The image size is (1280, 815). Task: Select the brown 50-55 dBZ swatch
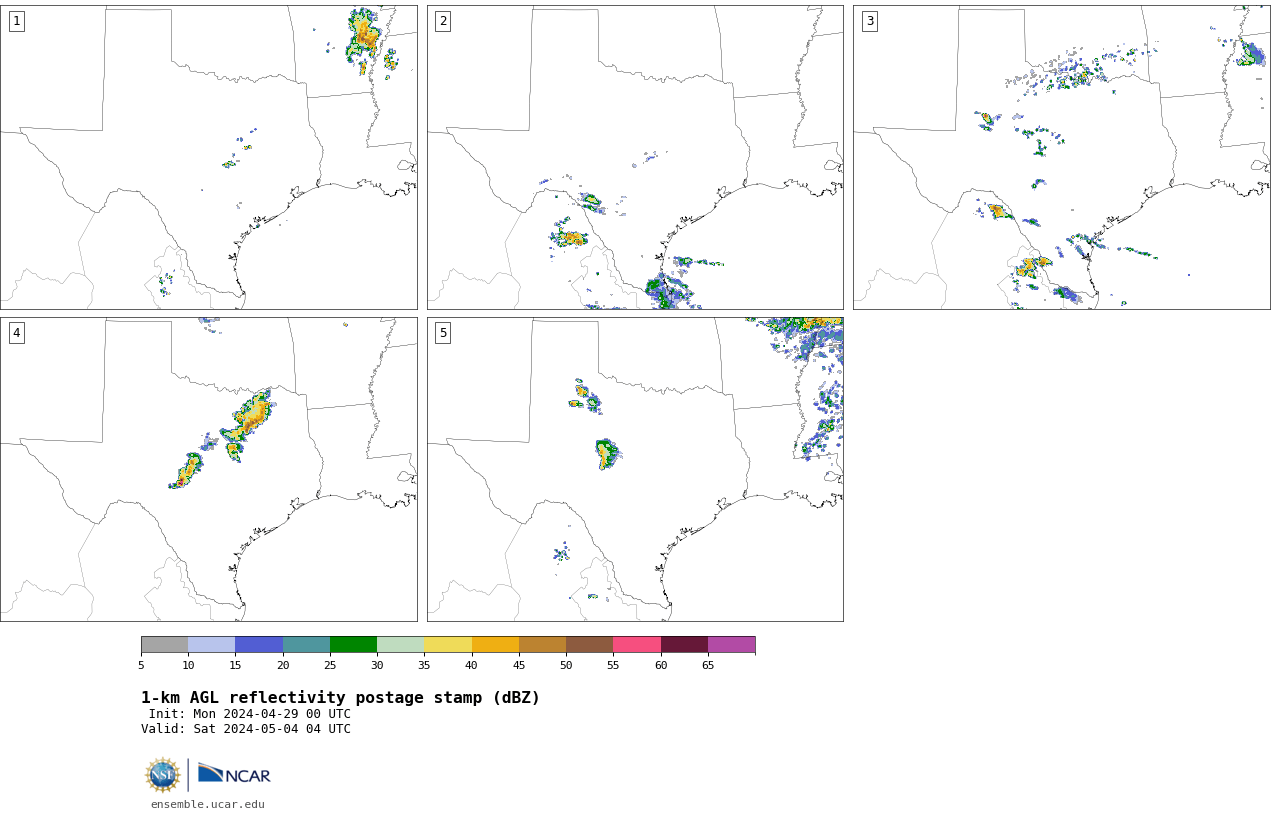(x=589, y=644)
